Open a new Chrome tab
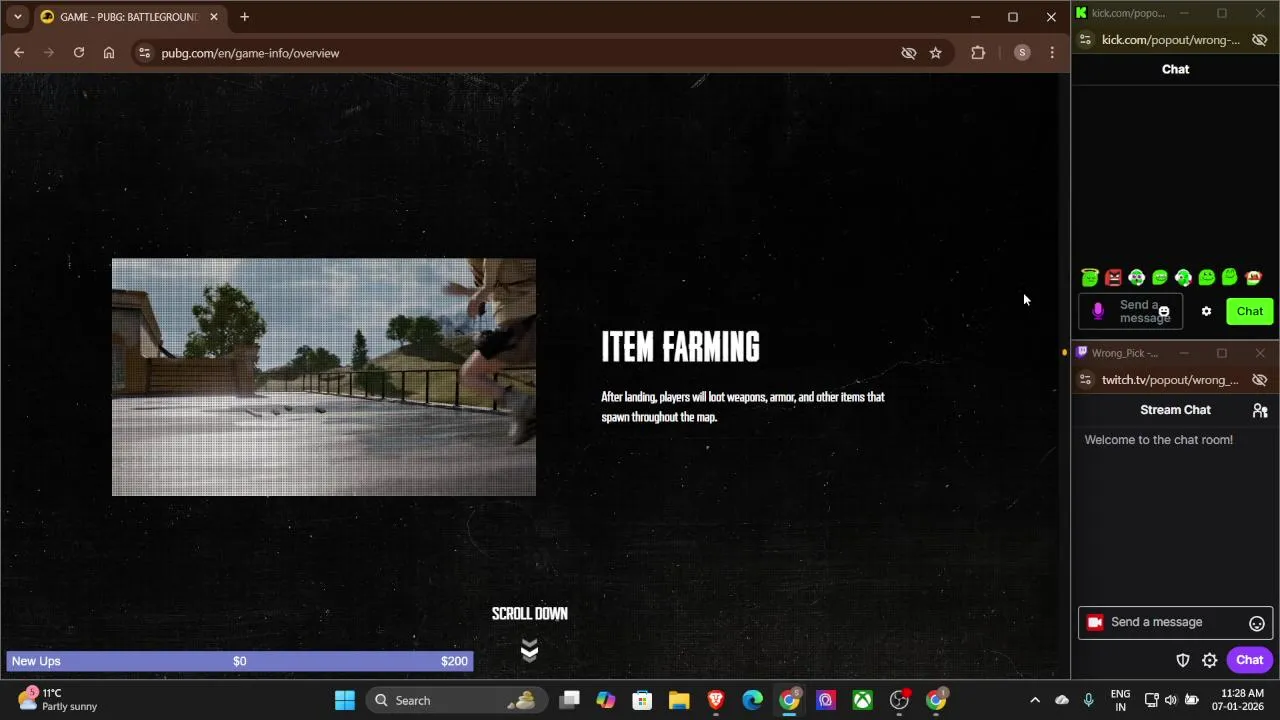1280x720 pixels. pos(244,17)
